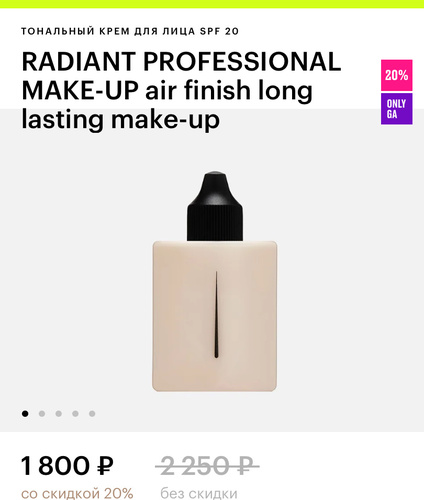Switch to the second image carousel dot
This screenshot has height=500, width=424.
coord(42,414)
